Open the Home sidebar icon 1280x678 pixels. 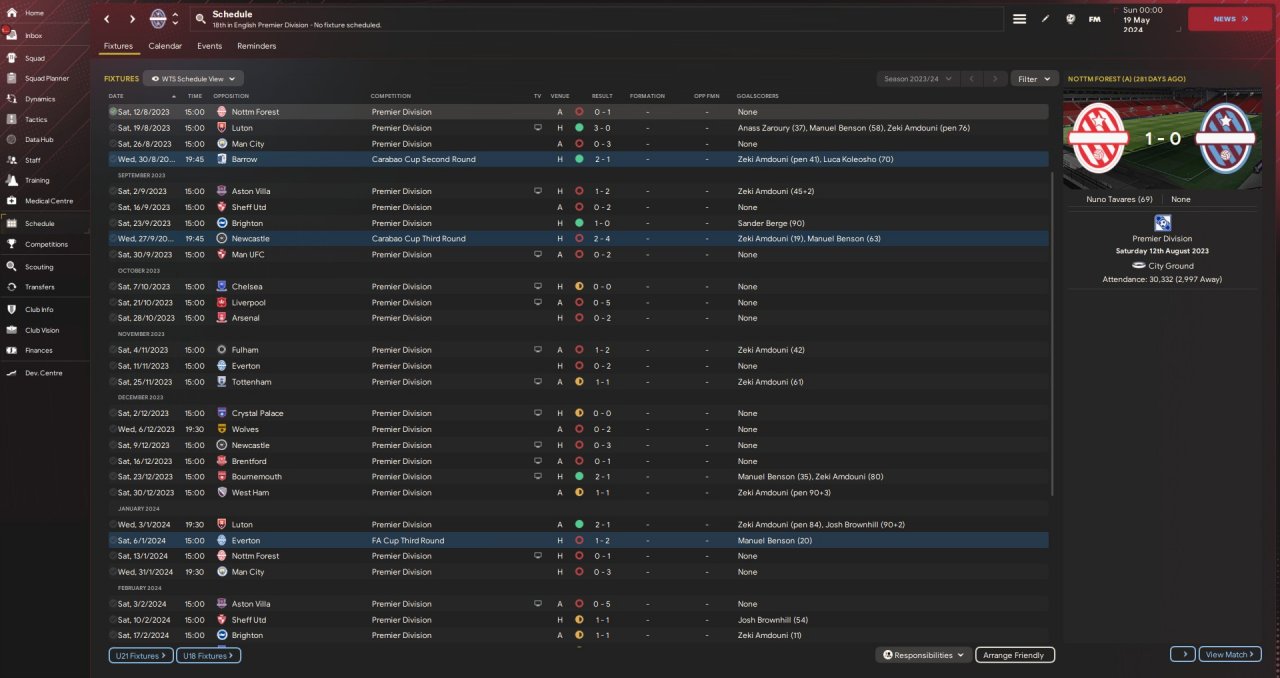click(x=12, y=13)
